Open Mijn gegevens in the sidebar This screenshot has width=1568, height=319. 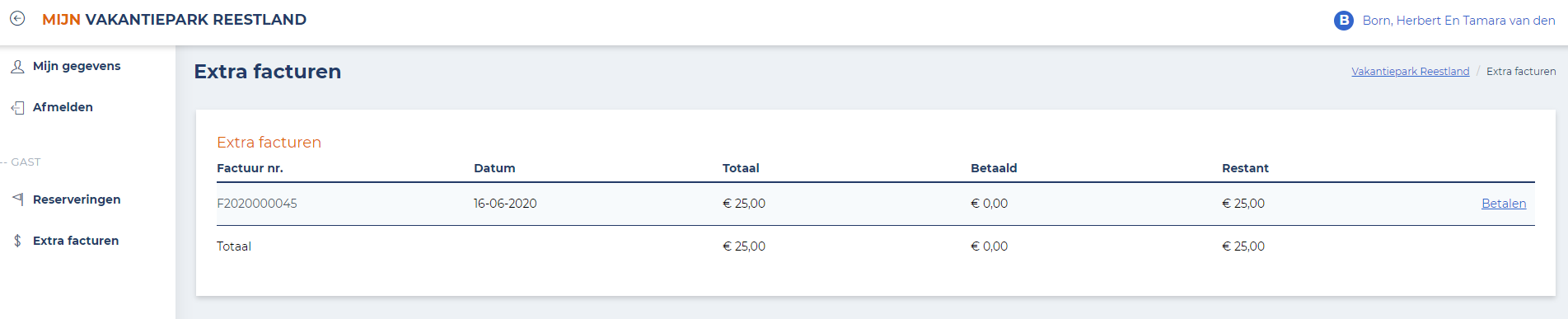click(x=77, y=66)
